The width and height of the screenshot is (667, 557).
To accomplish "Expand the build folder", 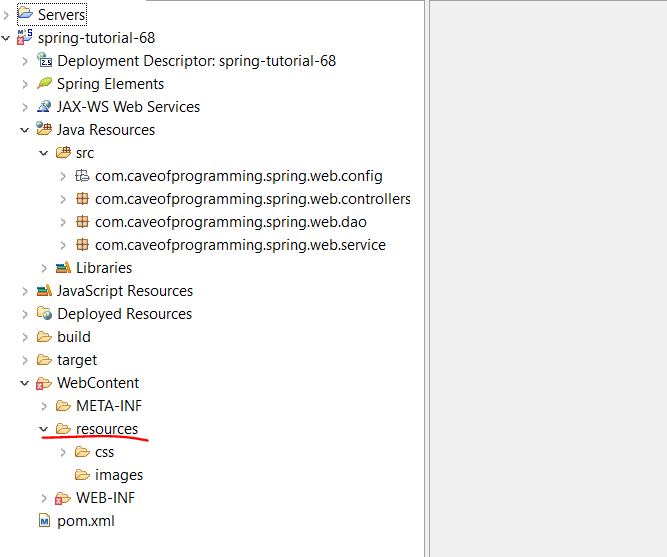I will tap(25, 337).
